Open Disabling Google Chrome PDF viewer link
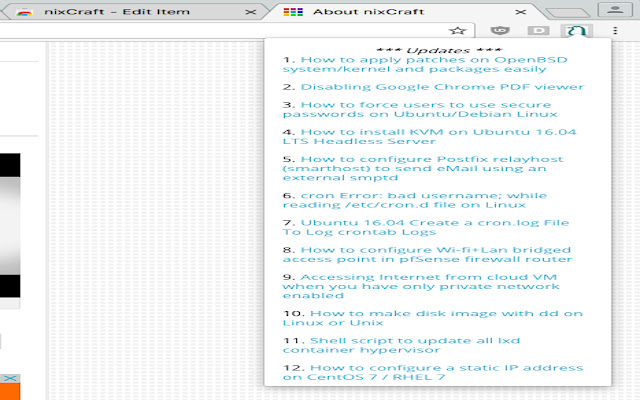 (442, 87)
